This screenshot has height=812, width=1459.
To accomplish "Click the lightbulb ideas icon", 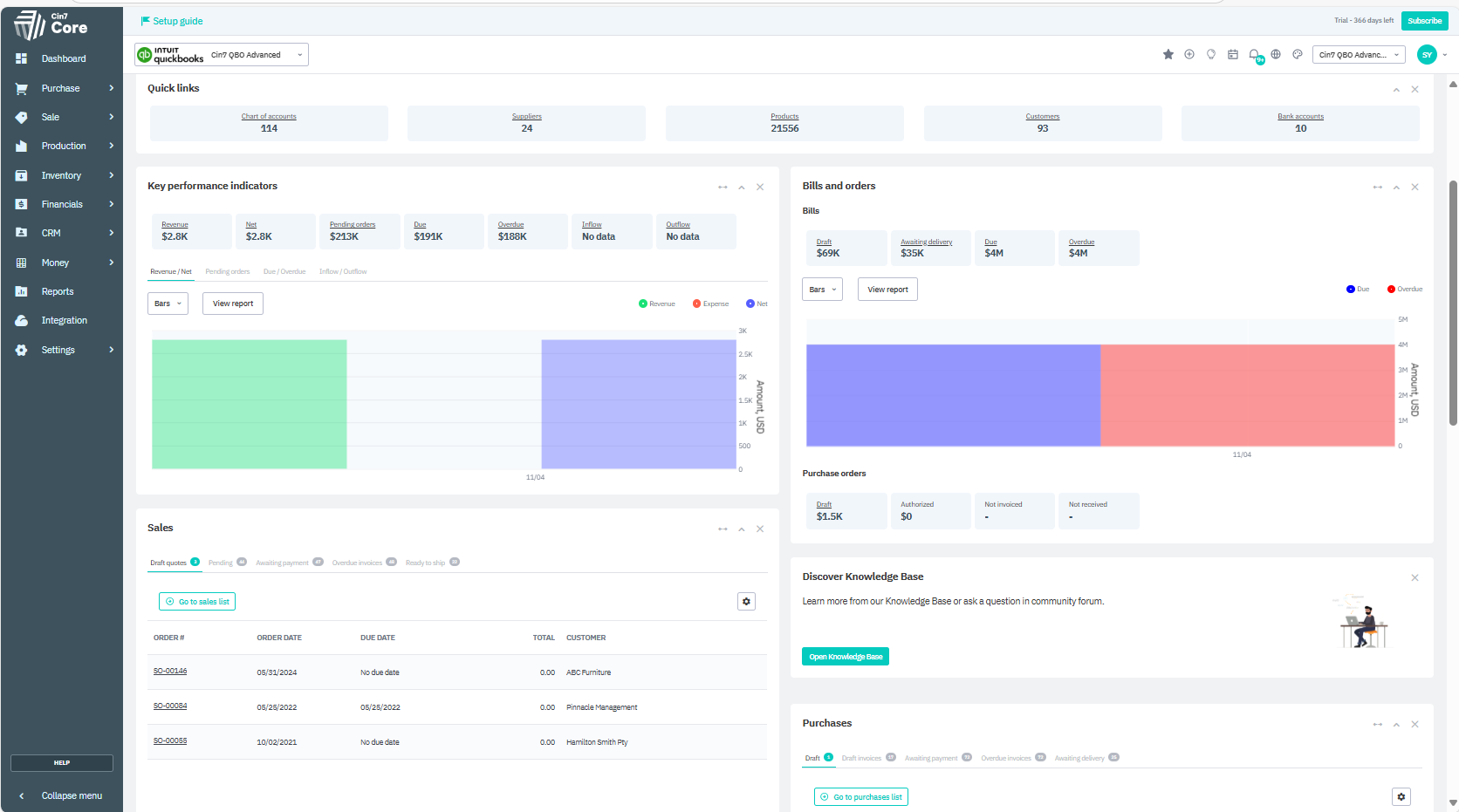I will (x=1211, y=54).
